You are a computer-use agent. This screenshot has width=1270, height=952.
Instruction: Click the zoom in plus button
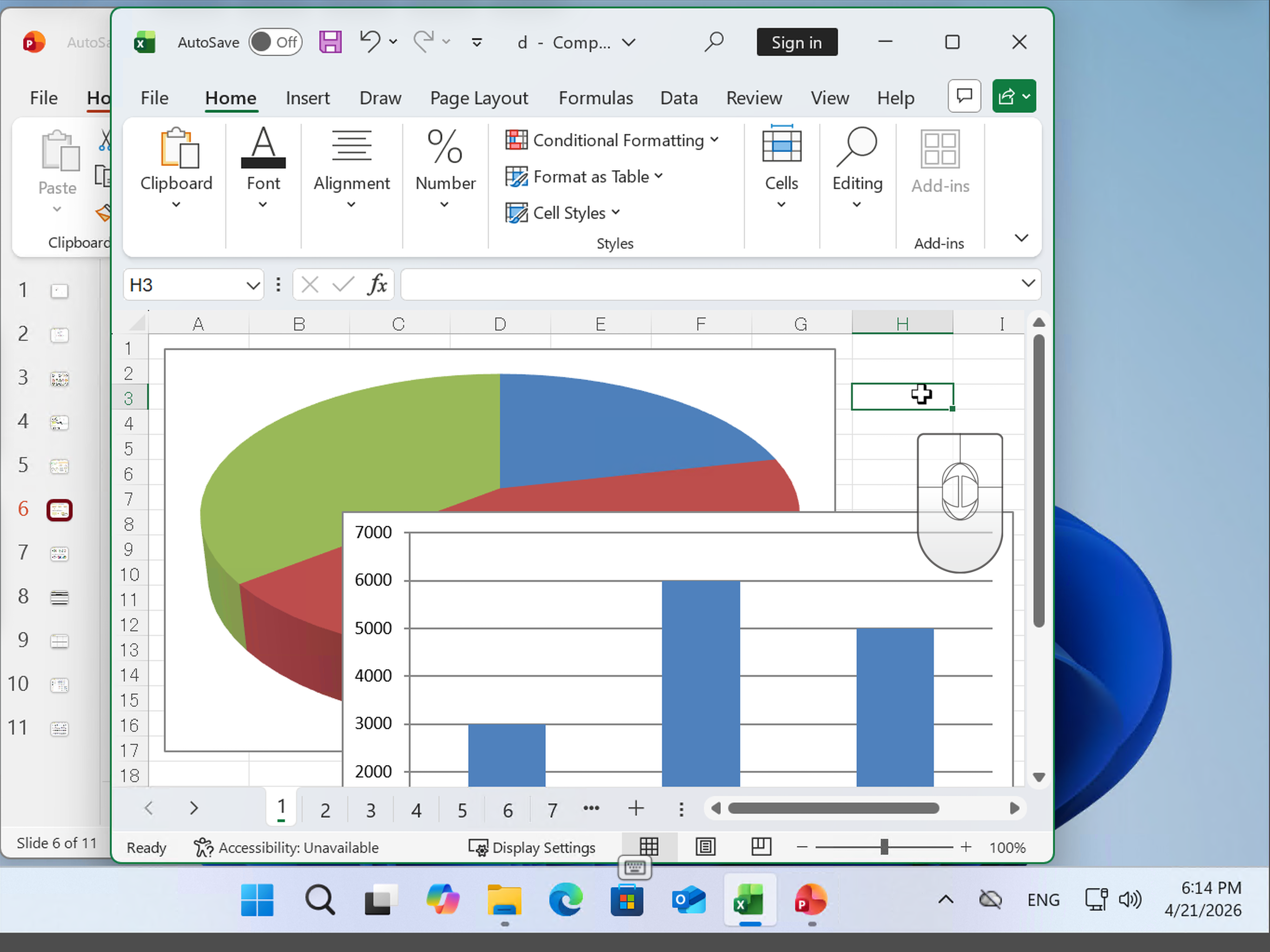(x=966, y=847)
